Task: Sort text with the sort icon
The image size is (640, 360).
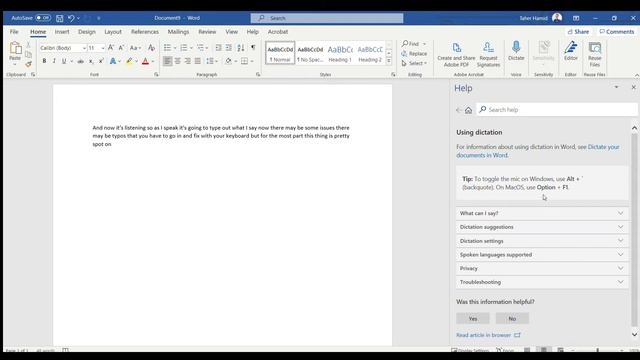Action: click(x=241, y=48)
